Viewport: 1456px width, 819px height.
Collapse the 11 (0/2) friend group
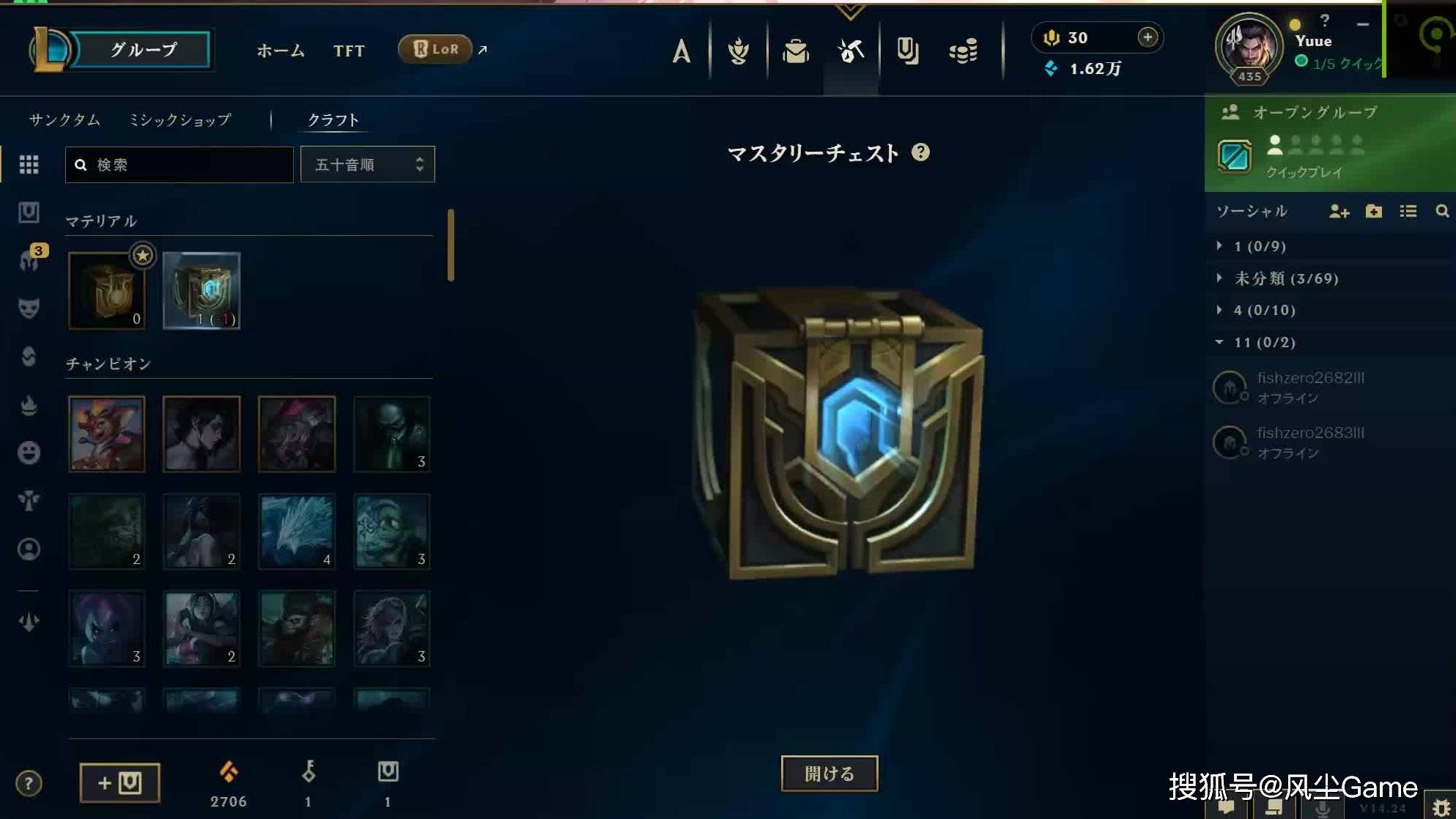click(x=1263, y=342)
